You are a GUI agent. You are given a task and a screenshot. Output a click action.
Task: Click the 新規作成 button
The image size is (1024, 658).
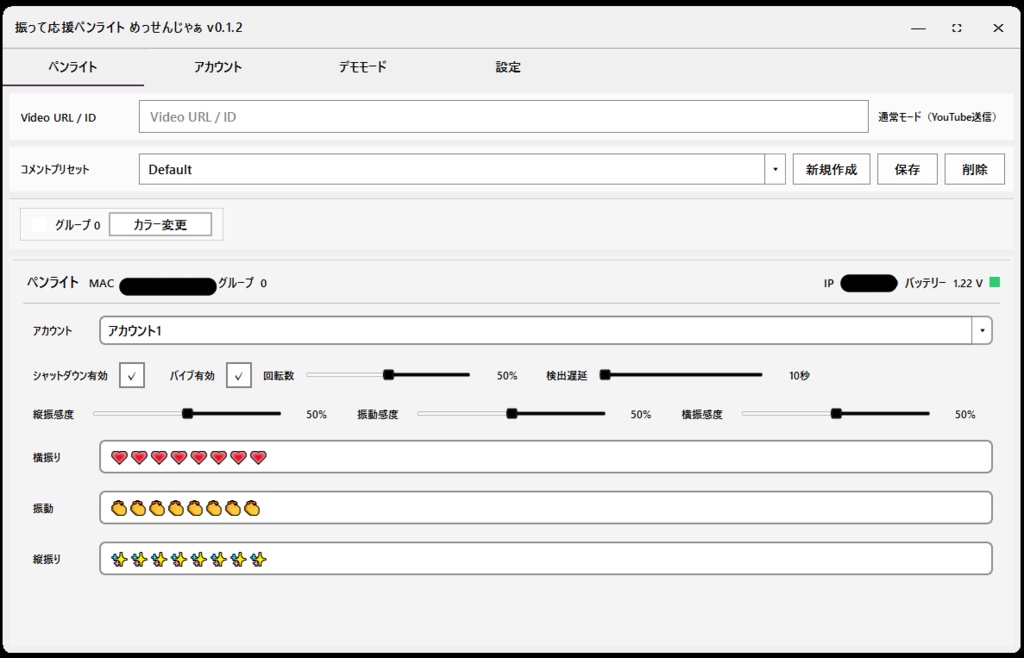pyautogui.click(x=831, y=170)
